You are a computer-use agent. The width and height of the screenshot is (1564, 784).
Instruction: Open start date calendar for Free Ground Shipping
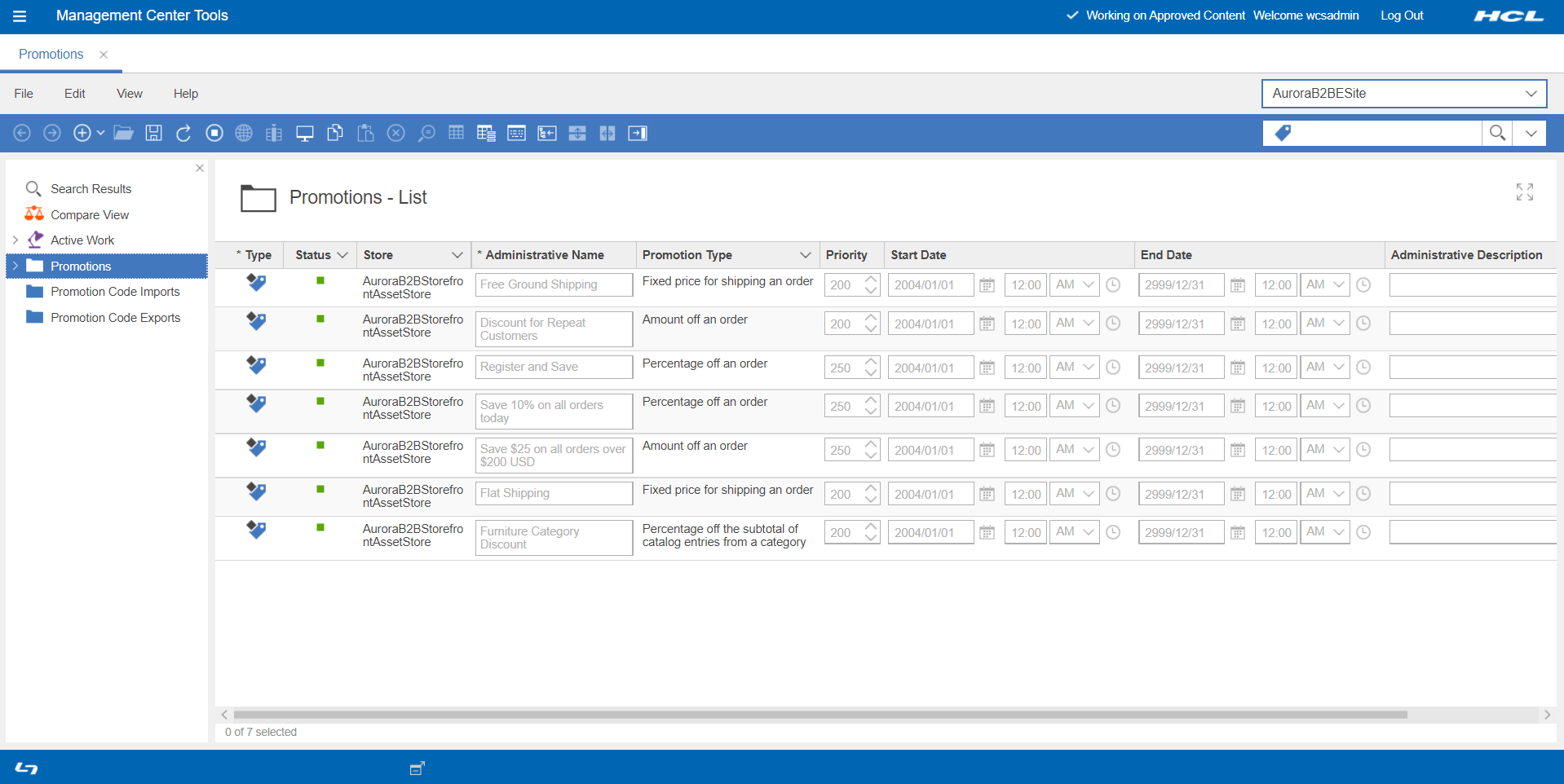(987, 285)
